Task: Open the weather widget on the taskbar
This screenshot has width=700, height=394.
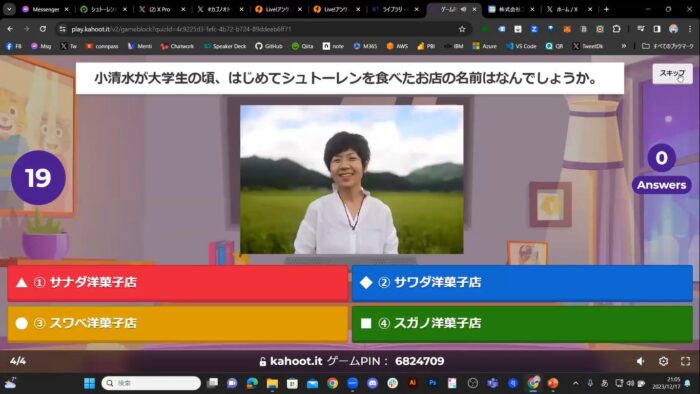Action: [11, 383]
